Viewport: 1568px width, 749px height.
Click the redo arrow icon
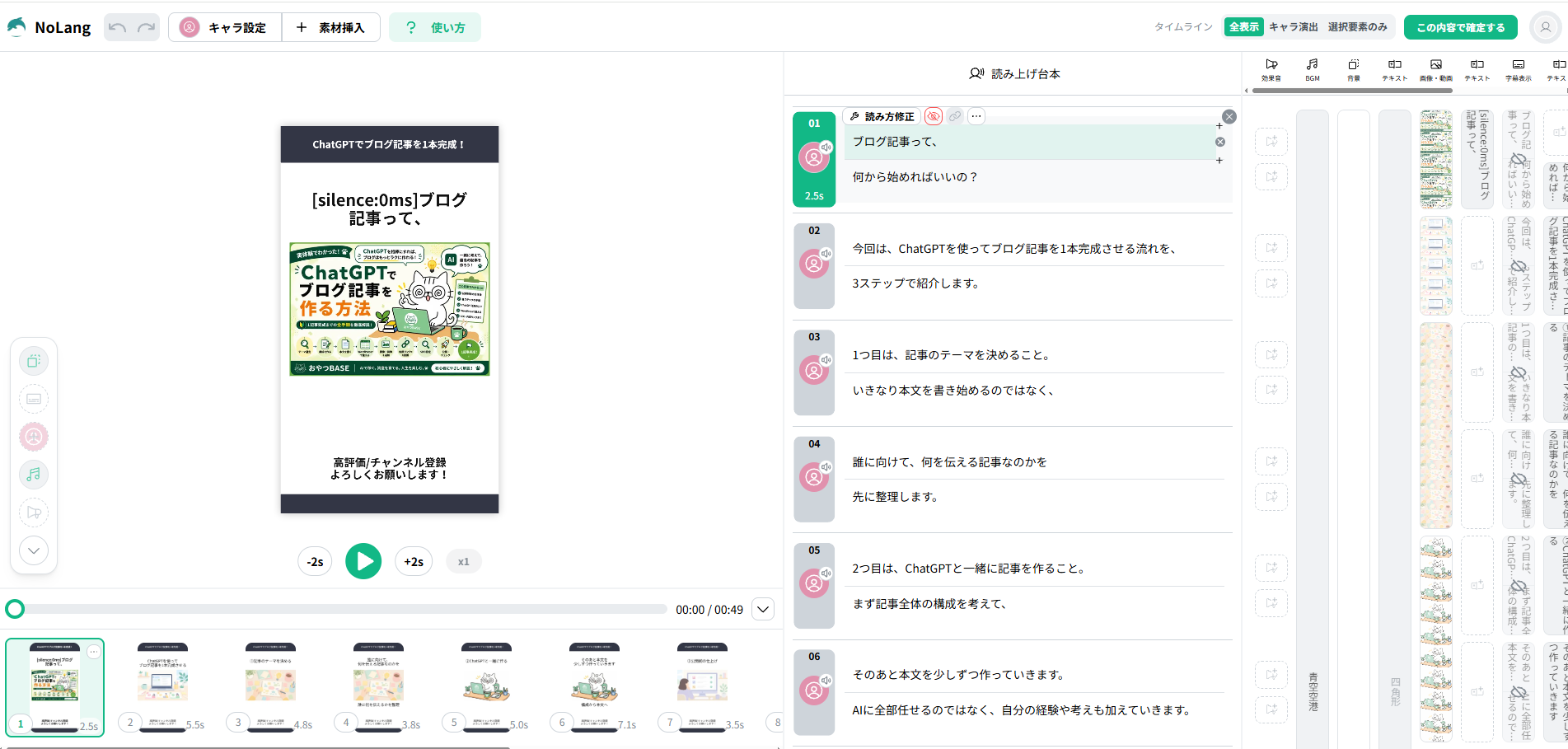(x=147, y=27)
